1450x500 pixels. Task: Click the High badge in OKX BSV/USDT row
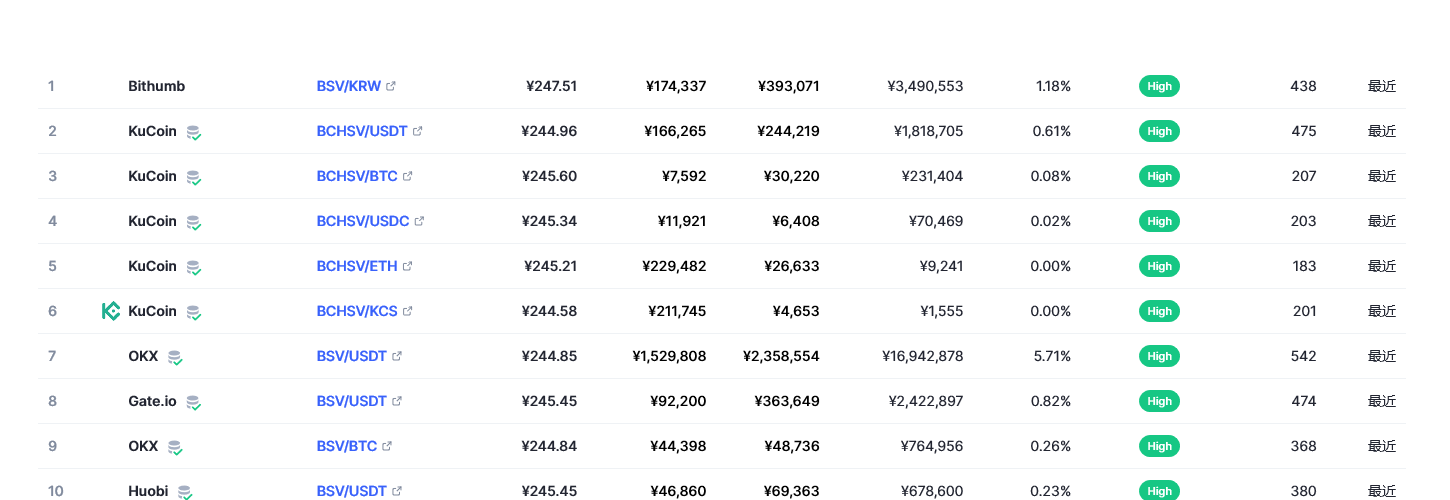click(x=1159, y=356)
